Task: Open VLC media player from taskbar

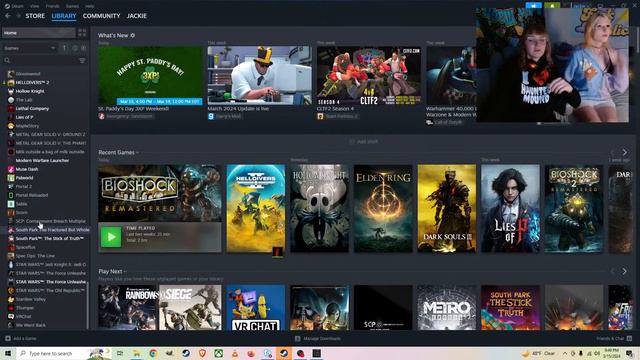Action: (x=235, y=353)
